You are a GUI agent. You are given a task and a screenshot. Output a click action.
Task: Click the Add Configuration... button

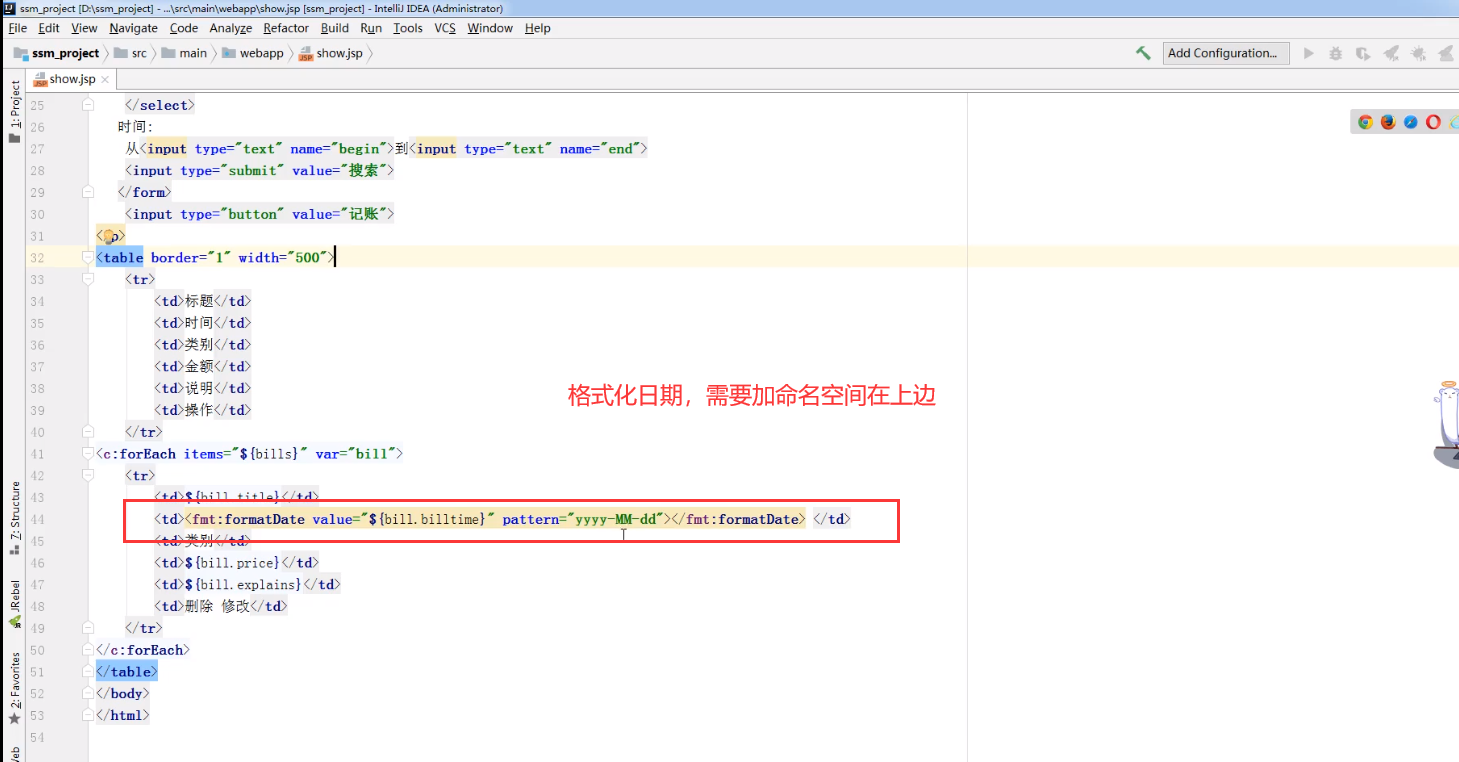[x=1226, y=53]
